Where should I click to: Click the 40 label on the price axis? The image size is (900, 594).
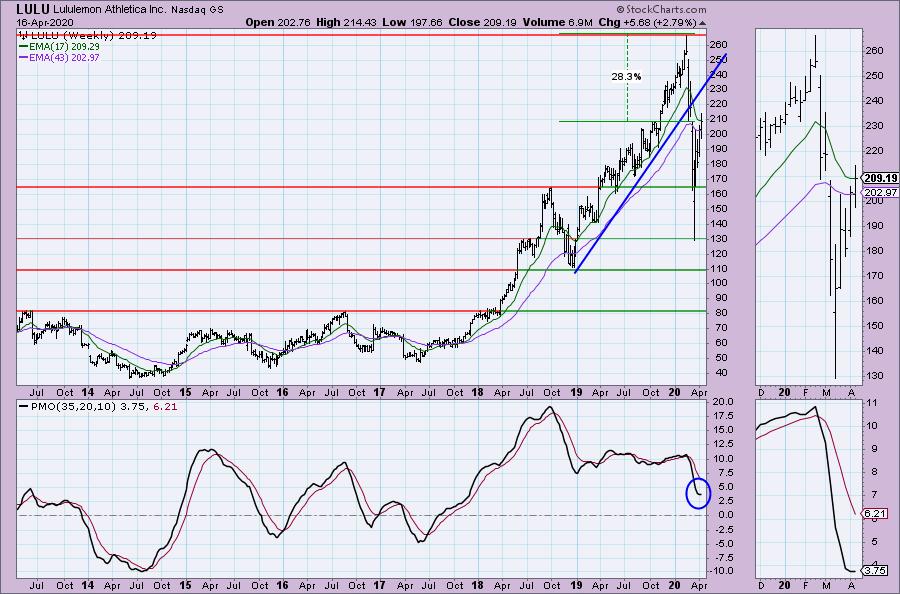click(x=719, y=372)
